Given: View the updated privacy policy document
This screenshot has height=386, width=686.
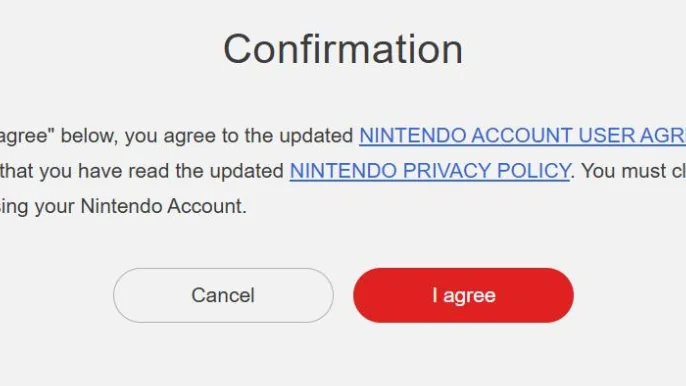Looking at the screenshot, I should pos(430,171).
